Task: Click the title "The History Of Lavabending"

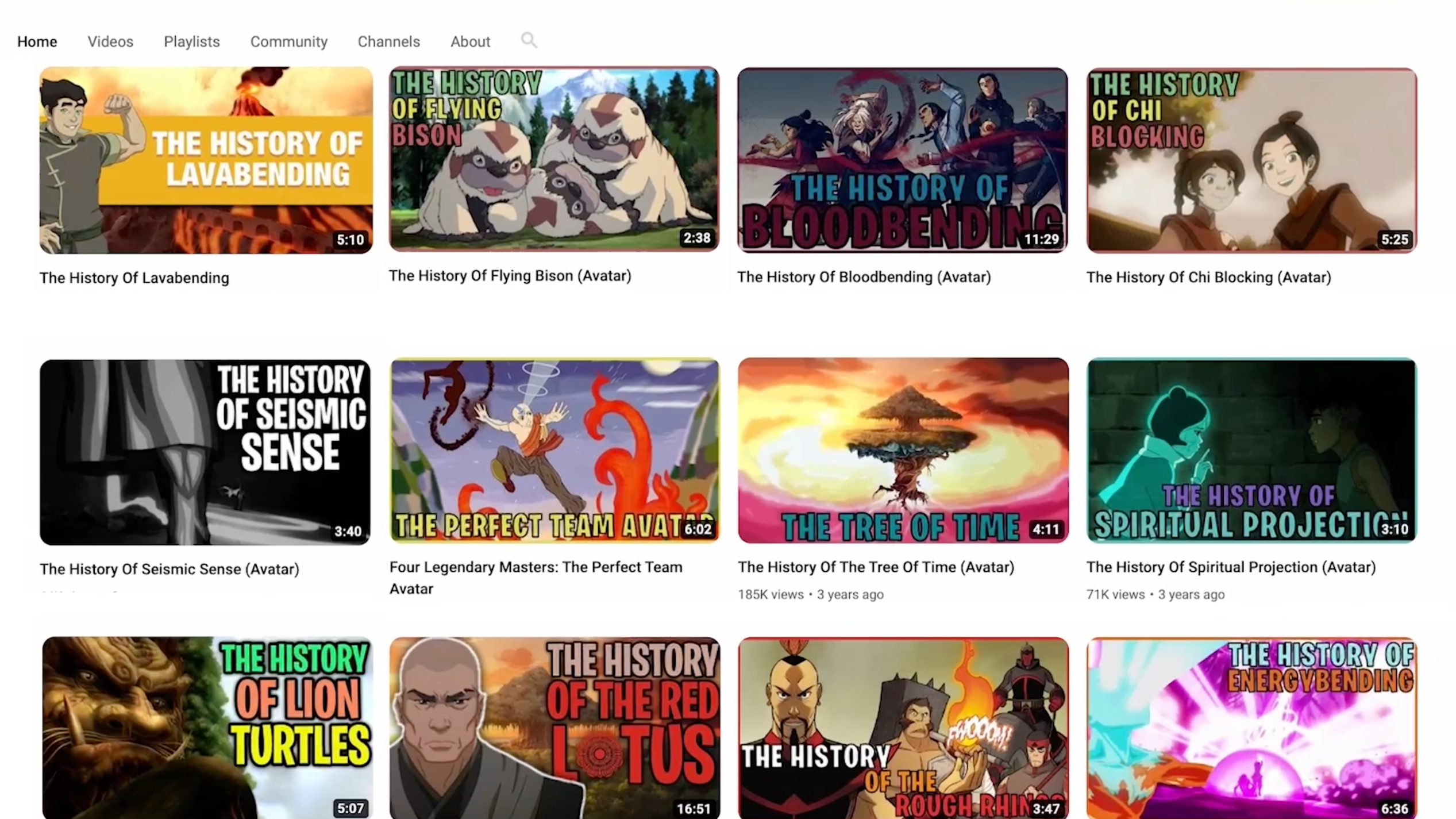Action: tap(134, 278)
